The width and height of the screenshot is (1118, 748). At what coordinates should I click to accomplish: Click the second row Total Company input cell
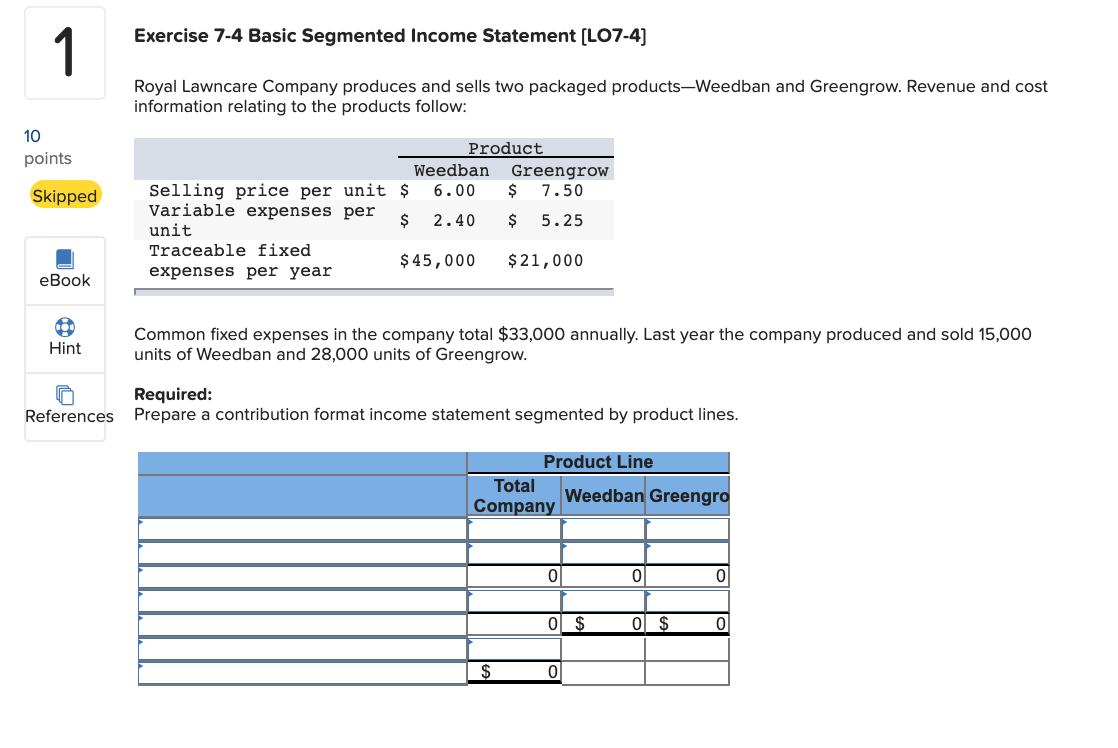pyautogui.click(x=514, y=552)
